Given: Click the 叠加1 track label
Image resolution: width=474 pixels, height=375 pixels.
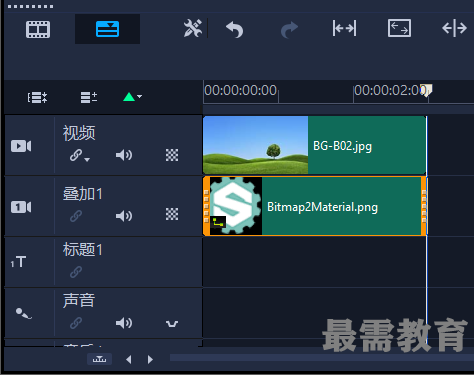Looking at the screenshot, I should click(83, 194).
